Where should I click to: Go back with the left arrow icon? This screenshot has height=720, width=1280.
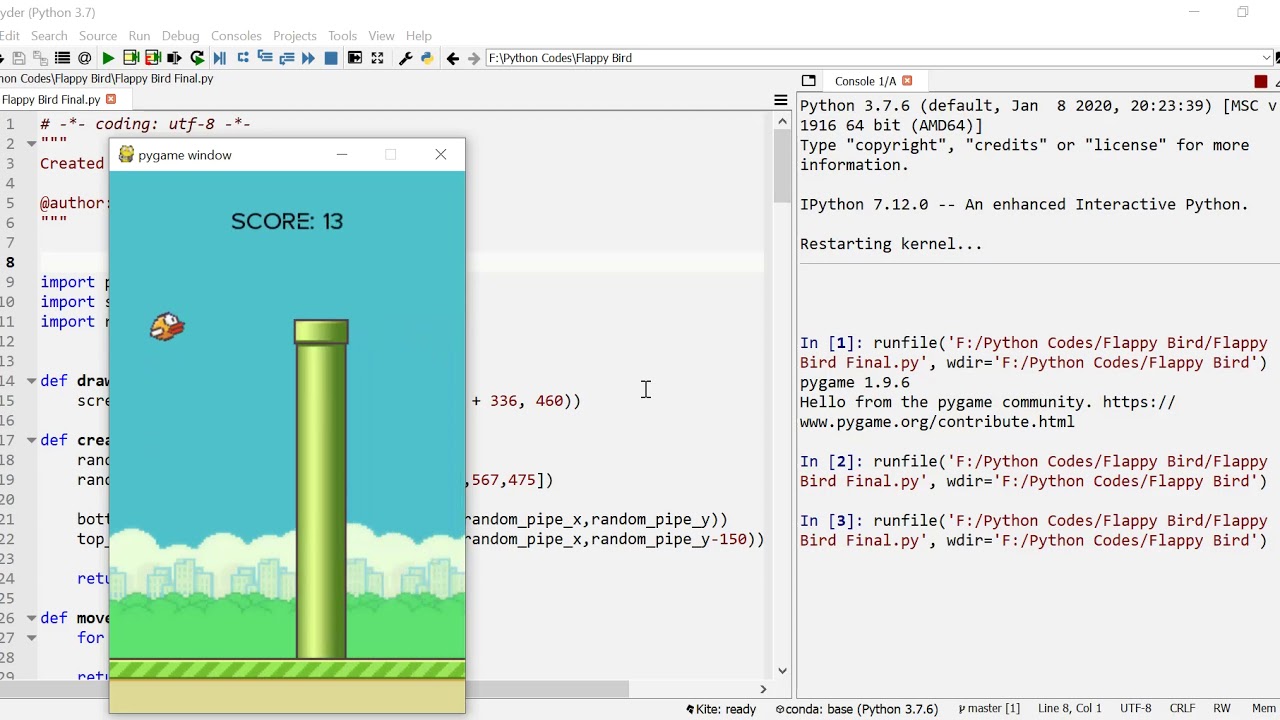[x=452, y=58]
